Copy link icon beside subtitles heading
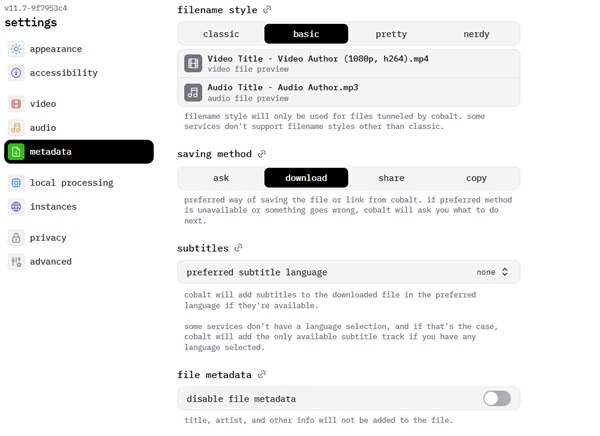The width and height of the screenshot is (600, 436). (x=238, y=248)
